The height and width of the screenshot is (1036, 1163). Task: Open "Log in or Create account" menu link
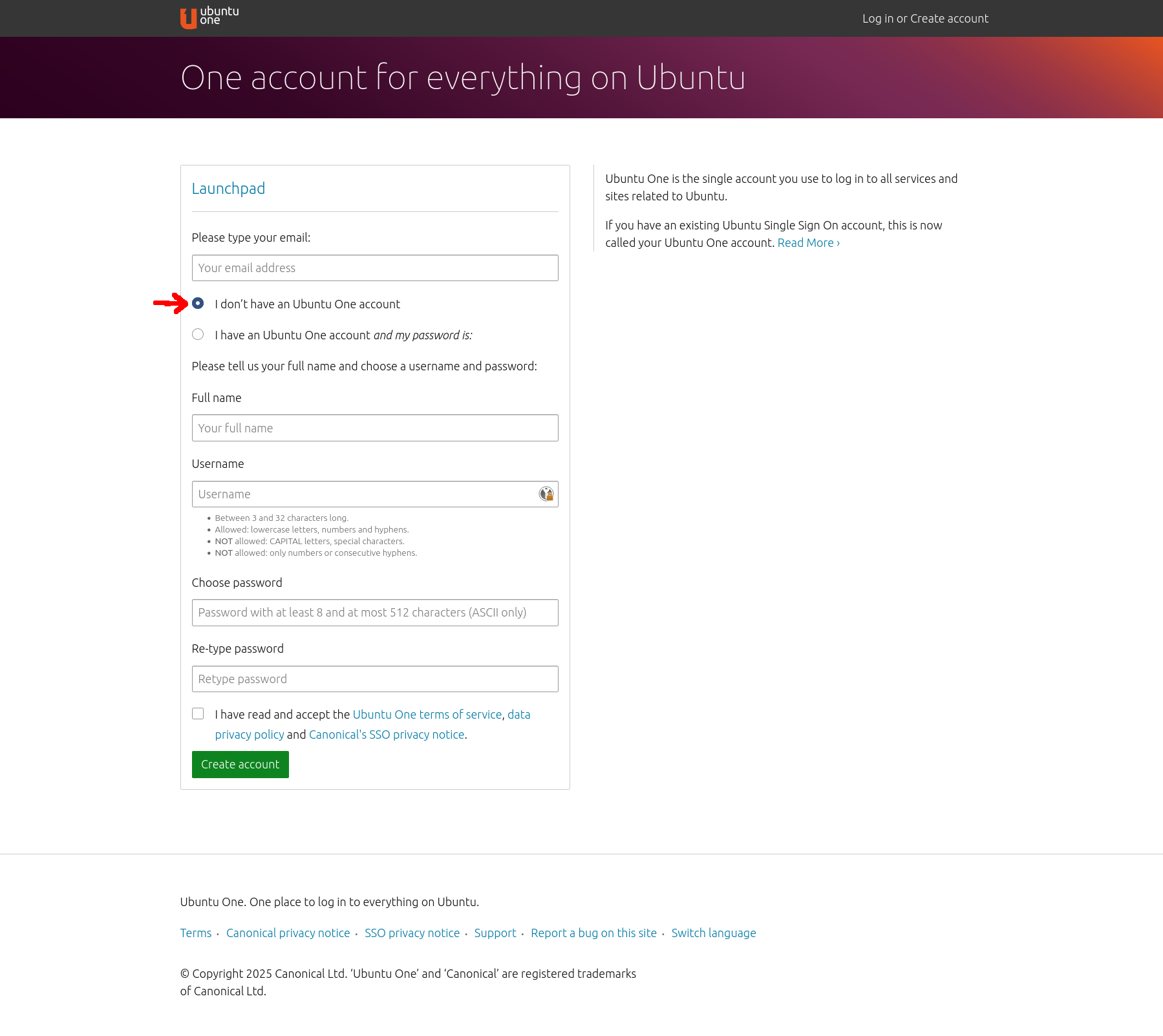(x=924, y=19)
